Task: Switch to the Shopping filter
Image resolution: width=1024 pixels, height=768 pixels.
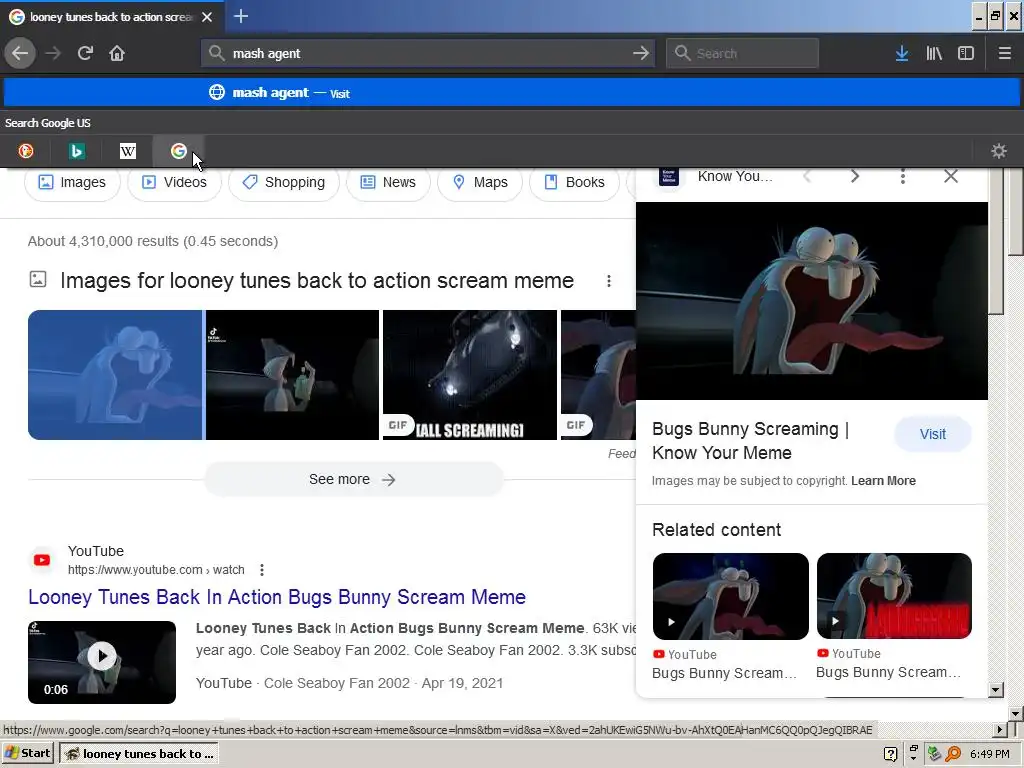Action: (x=283, y=182)
